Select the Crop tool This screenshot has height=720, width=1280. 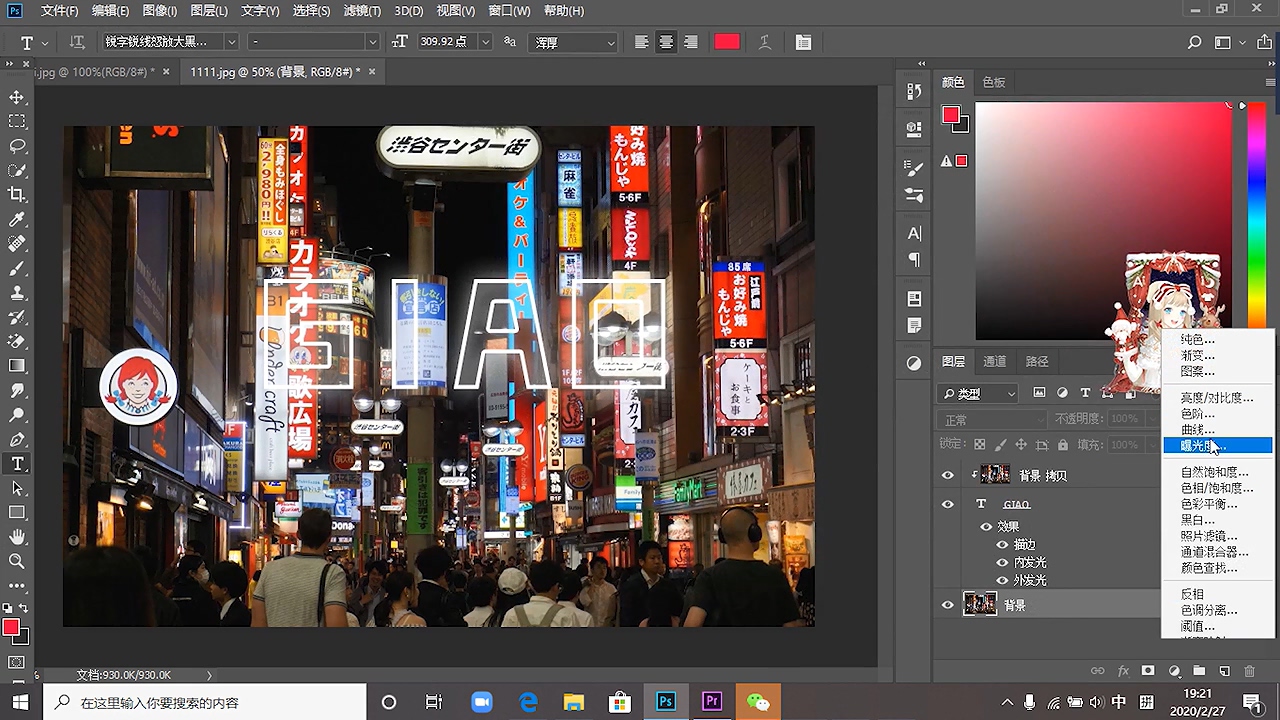click(17, 195)
